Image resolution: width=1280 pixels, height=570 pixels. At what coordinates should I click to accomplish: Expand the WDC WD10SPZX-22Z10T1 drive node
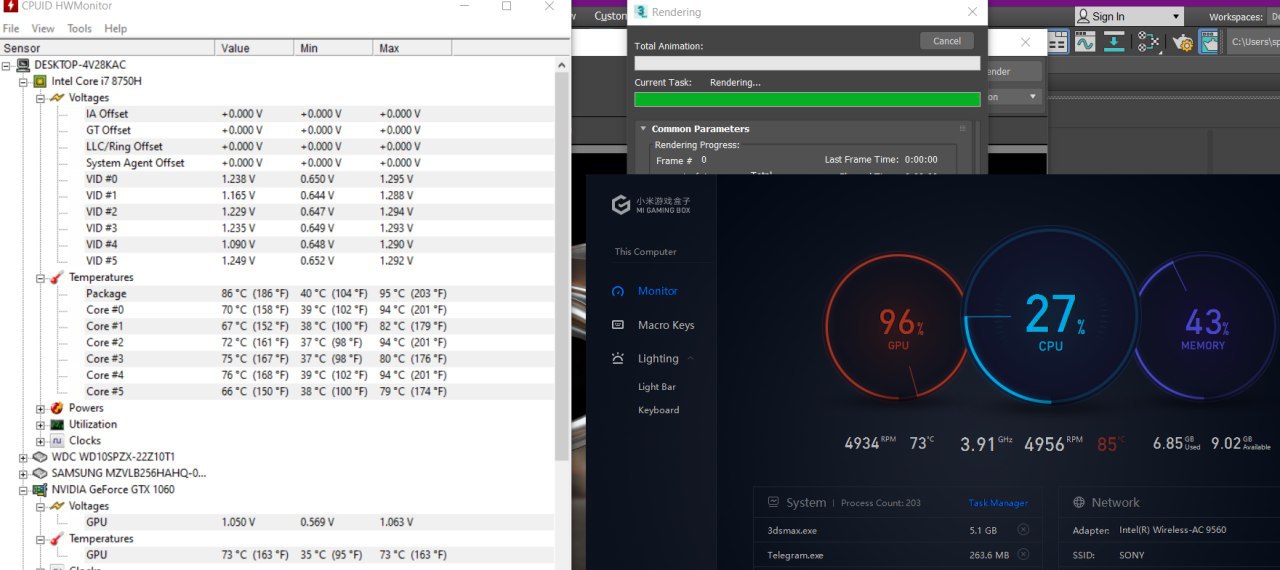24,457
